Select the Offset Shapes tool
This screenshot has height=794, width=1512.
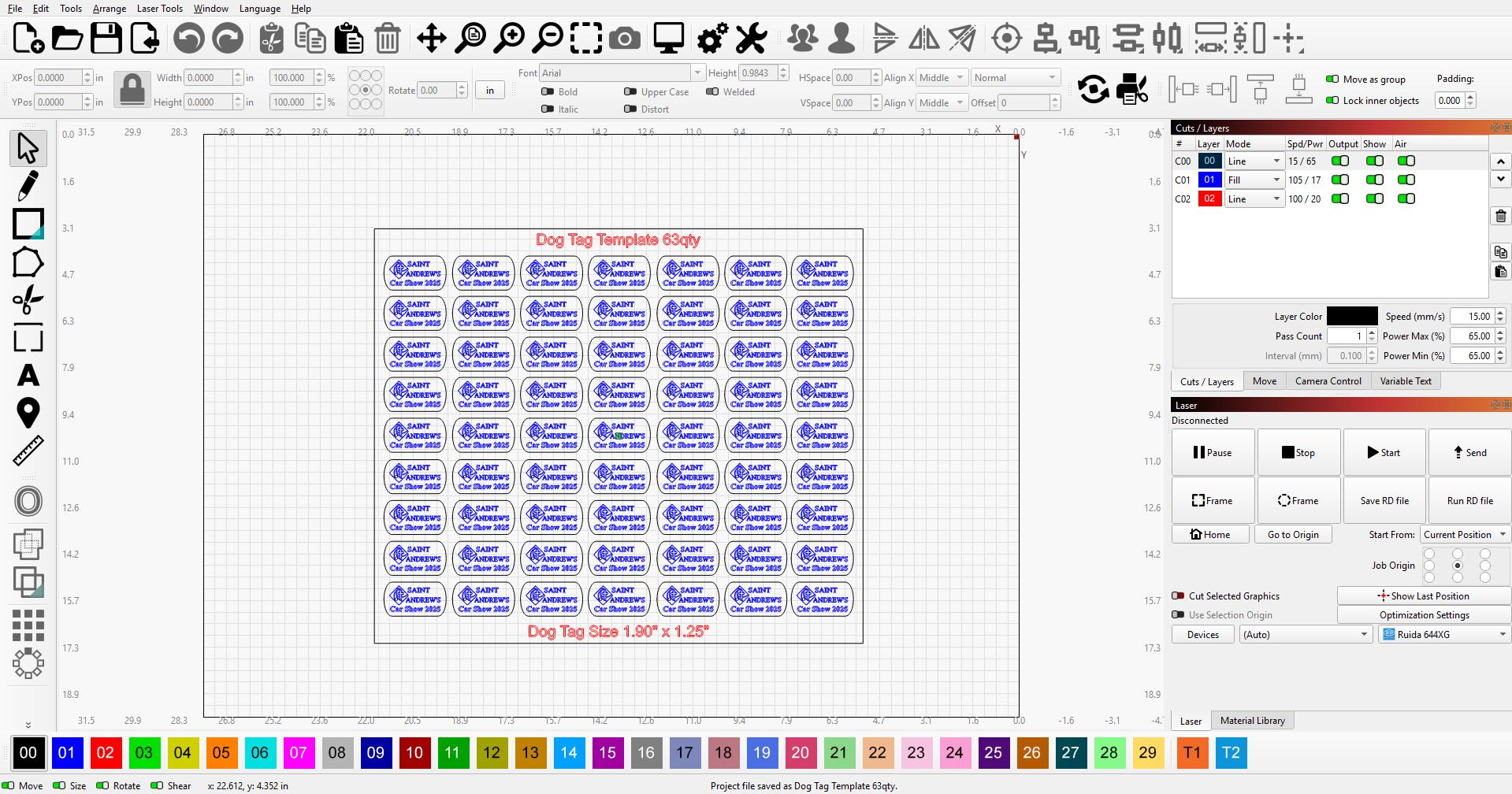coord(28,501)
